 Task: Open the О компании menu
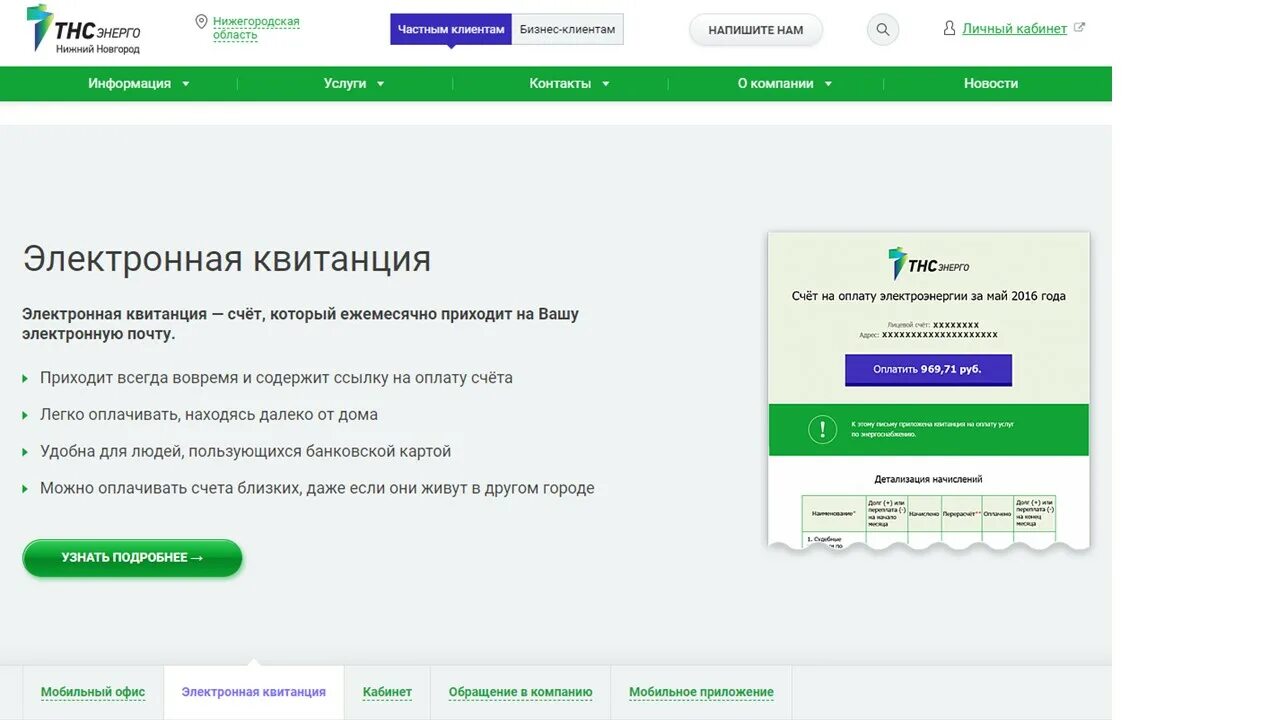click(x=776, y=84)
